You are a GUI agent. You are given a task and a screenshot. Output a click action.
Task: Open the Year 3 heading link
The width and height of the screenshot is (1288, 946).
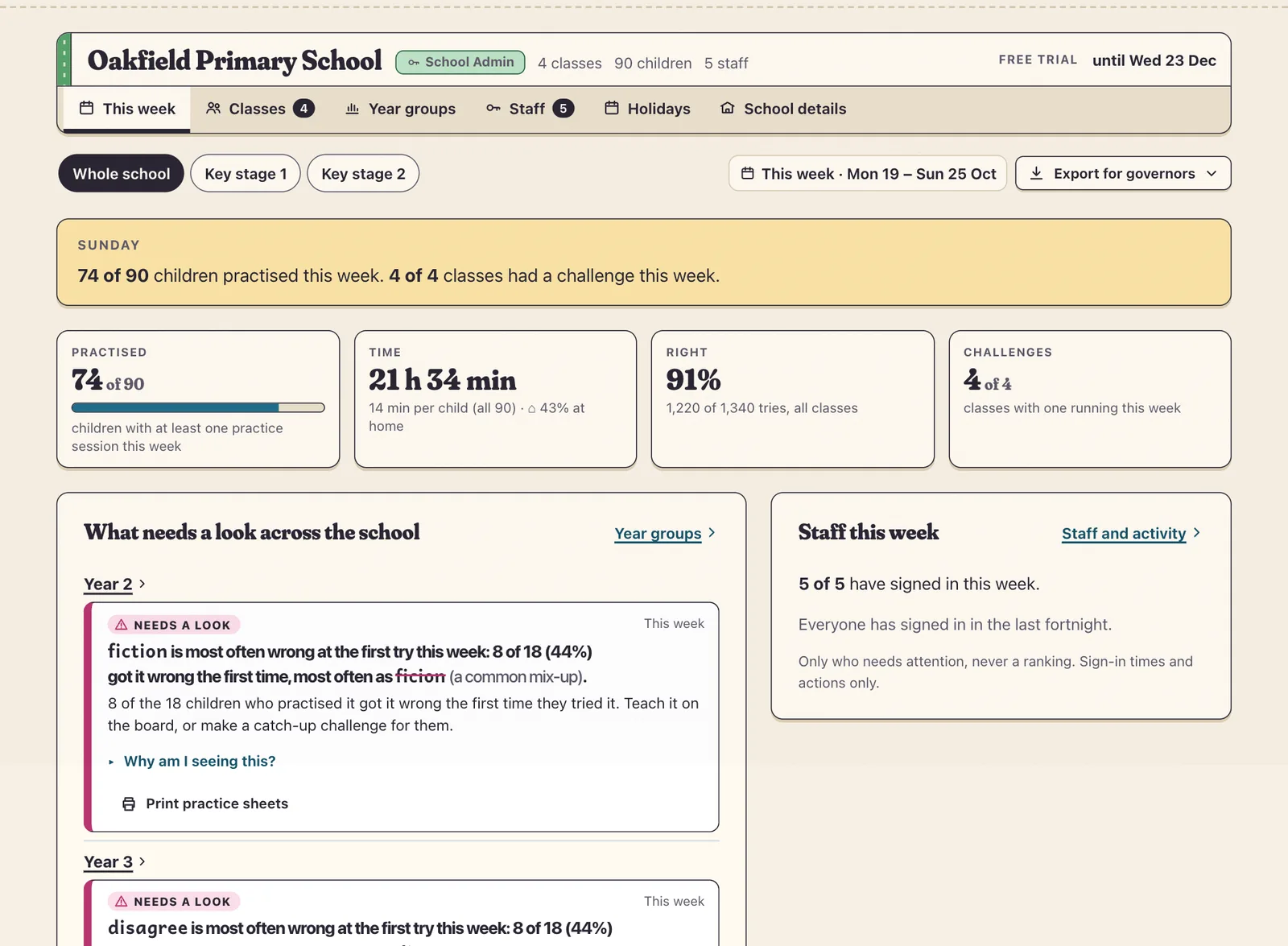(x=108, y=862)
